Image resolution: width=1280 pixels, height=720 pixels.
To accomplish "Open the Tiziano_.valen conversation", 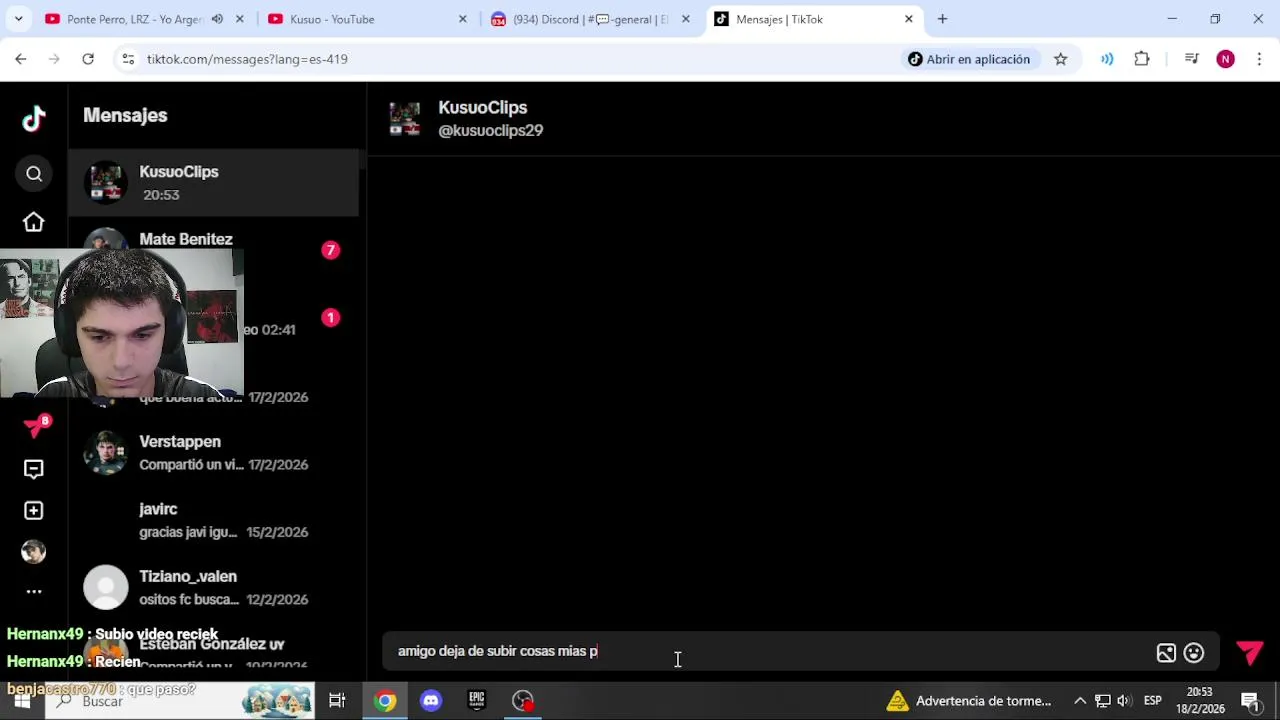I will click(213, 588).
